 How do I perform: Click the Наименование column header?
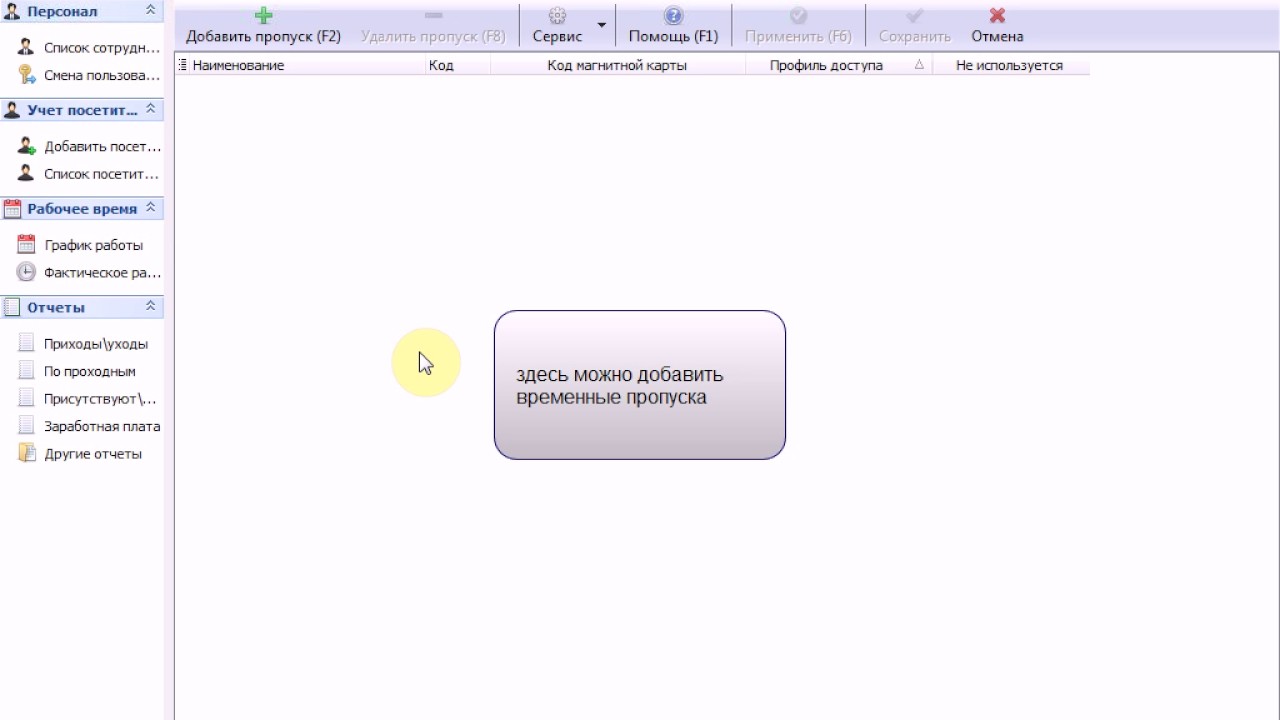(238, 65)
